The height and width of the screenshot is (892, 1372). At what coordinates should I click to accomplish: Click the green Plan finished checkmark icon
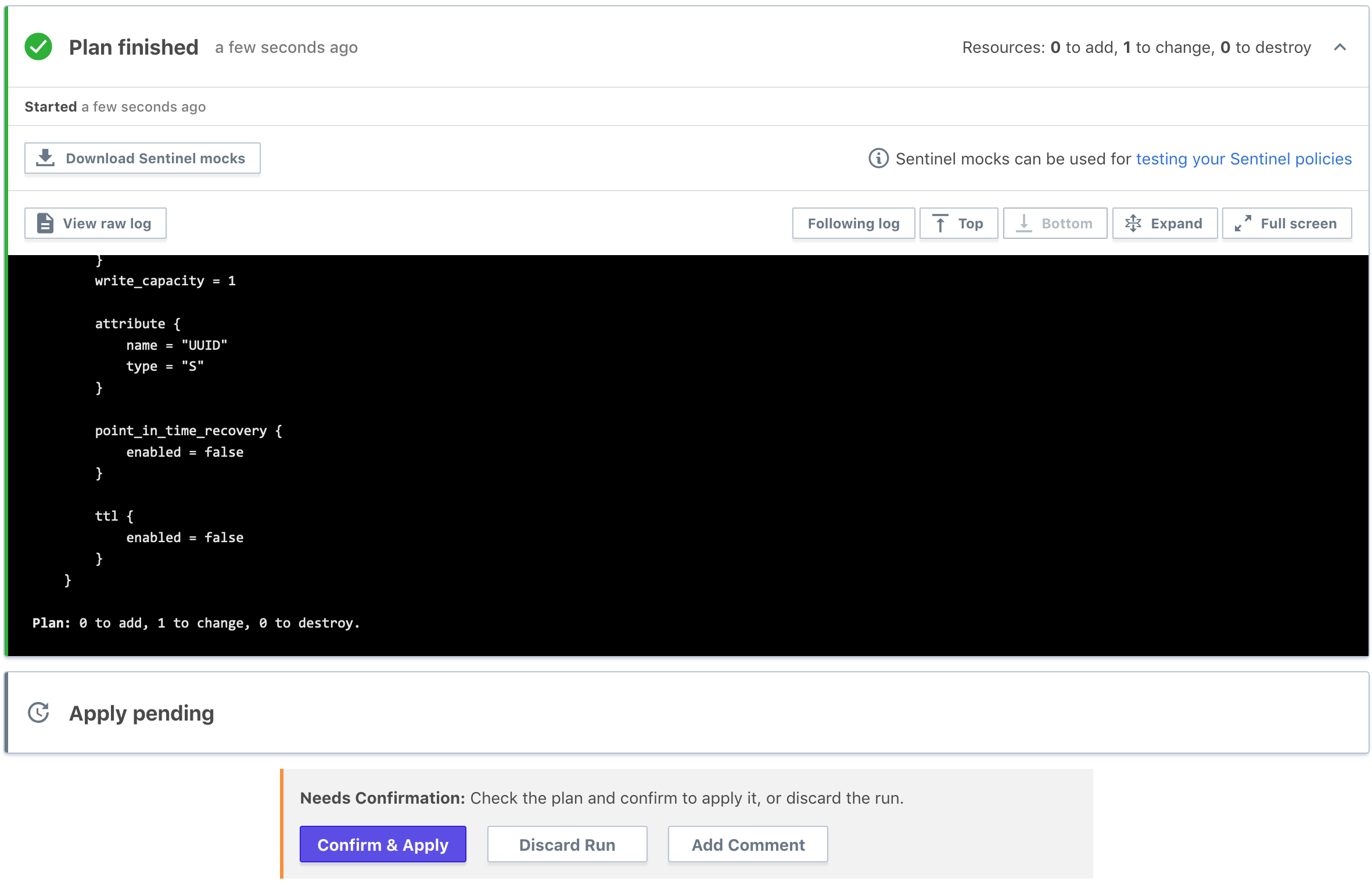pyautogui.click(x=38, y=47)
